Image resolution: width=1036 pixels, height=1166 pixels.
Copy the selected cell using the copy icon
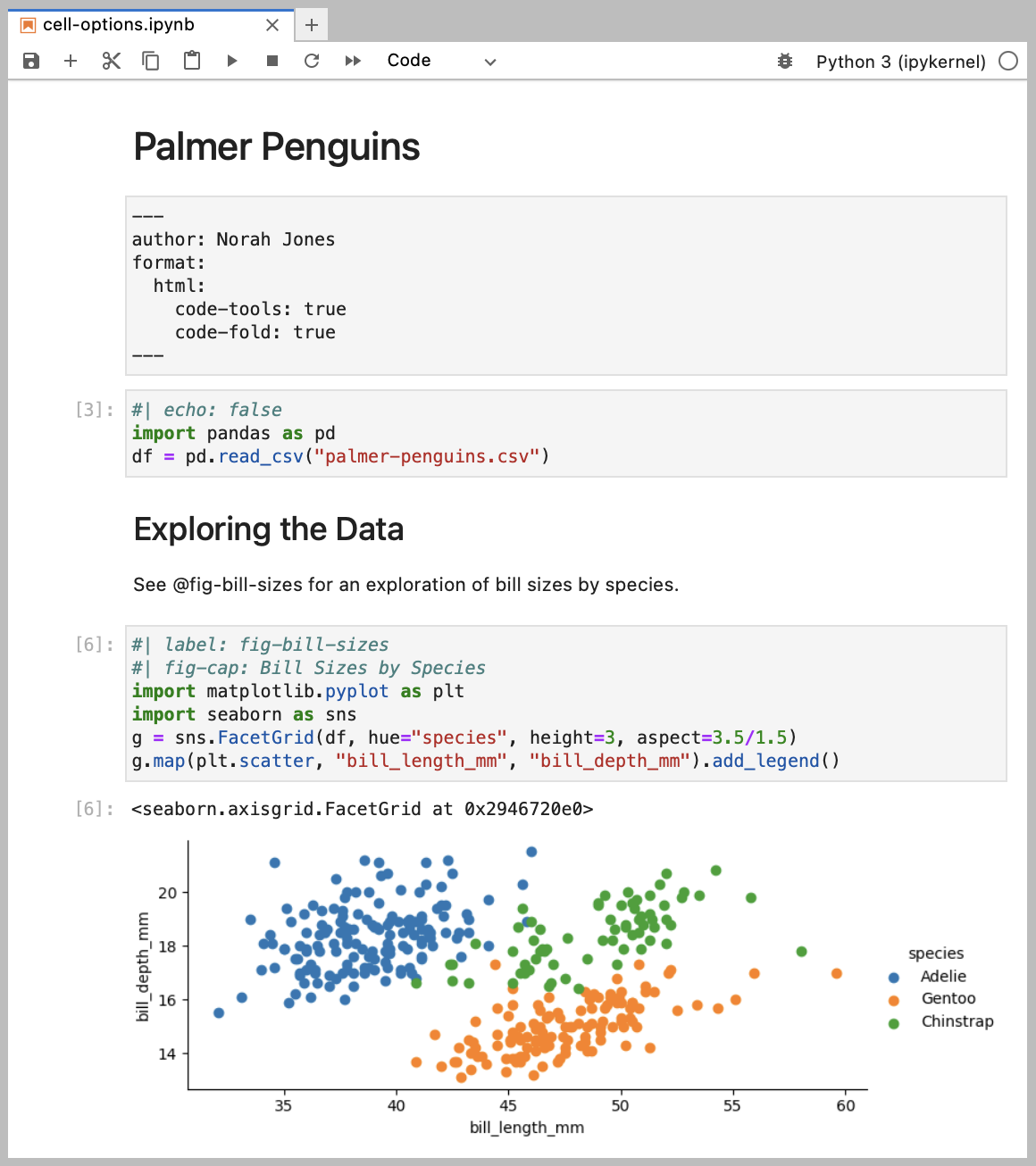tap(150, 61)
